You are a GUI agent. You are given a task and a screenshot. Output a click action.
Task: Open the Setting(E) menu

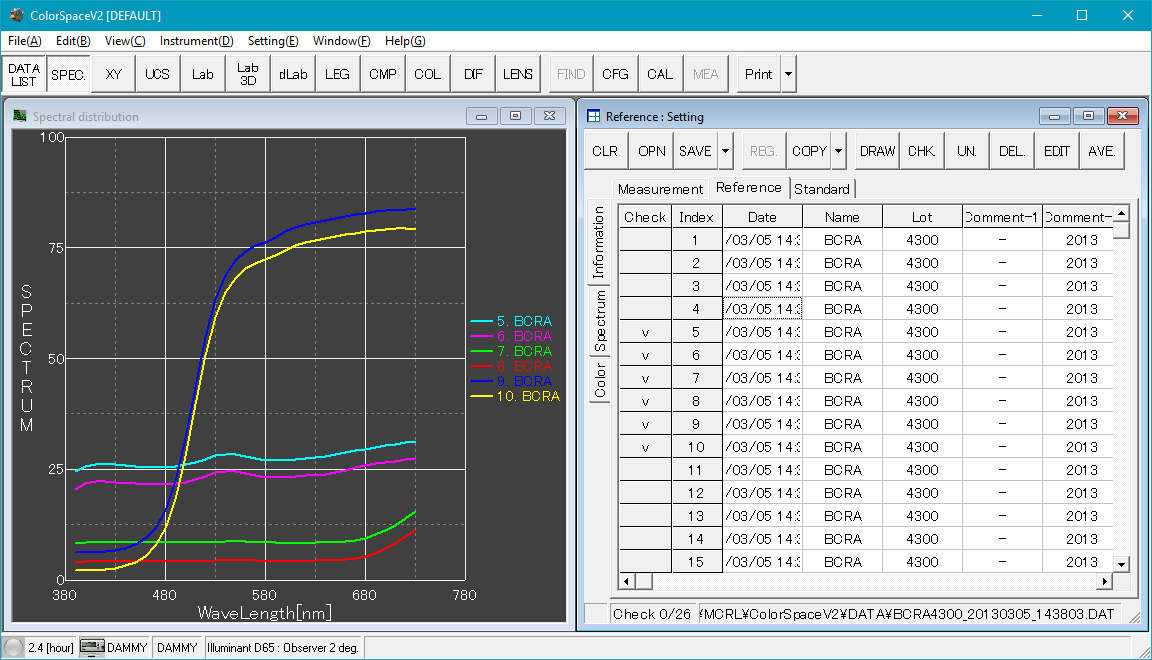point(273,41)
